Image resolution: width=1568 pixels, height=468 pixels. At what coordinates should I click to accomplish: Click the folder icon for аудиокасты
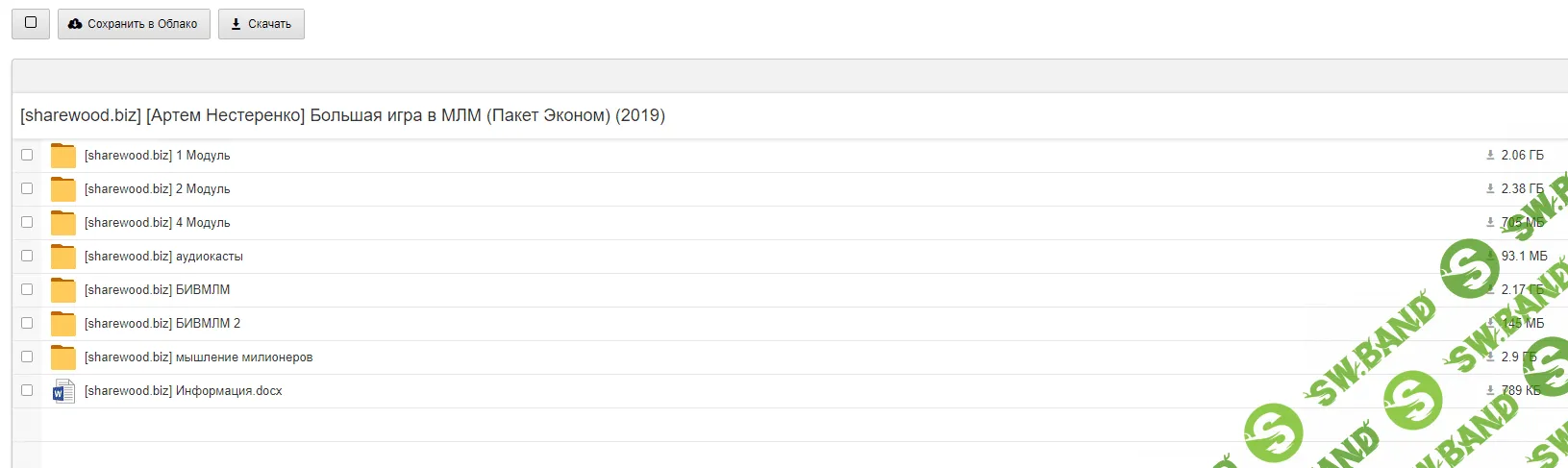(63, 257)
